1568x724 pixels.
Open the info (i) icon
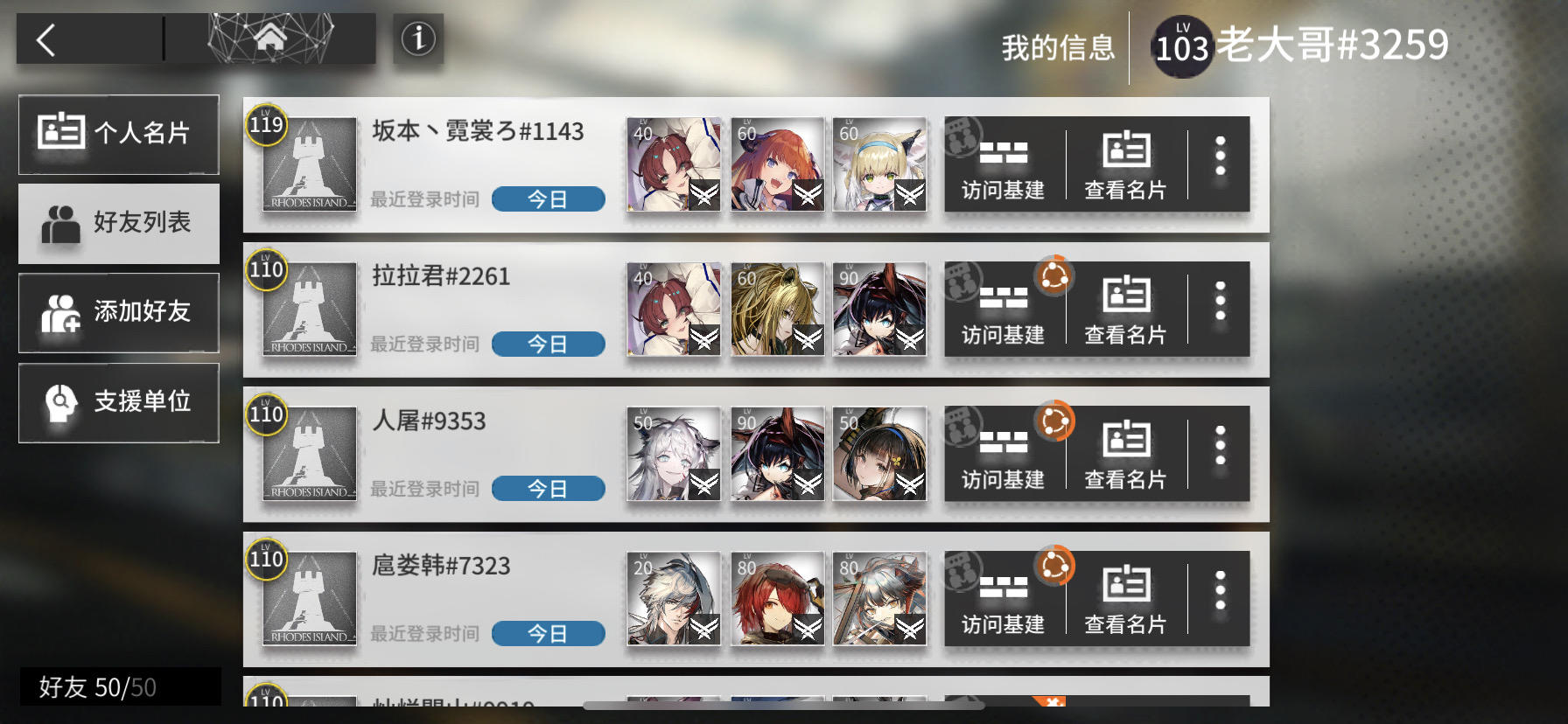418,38
